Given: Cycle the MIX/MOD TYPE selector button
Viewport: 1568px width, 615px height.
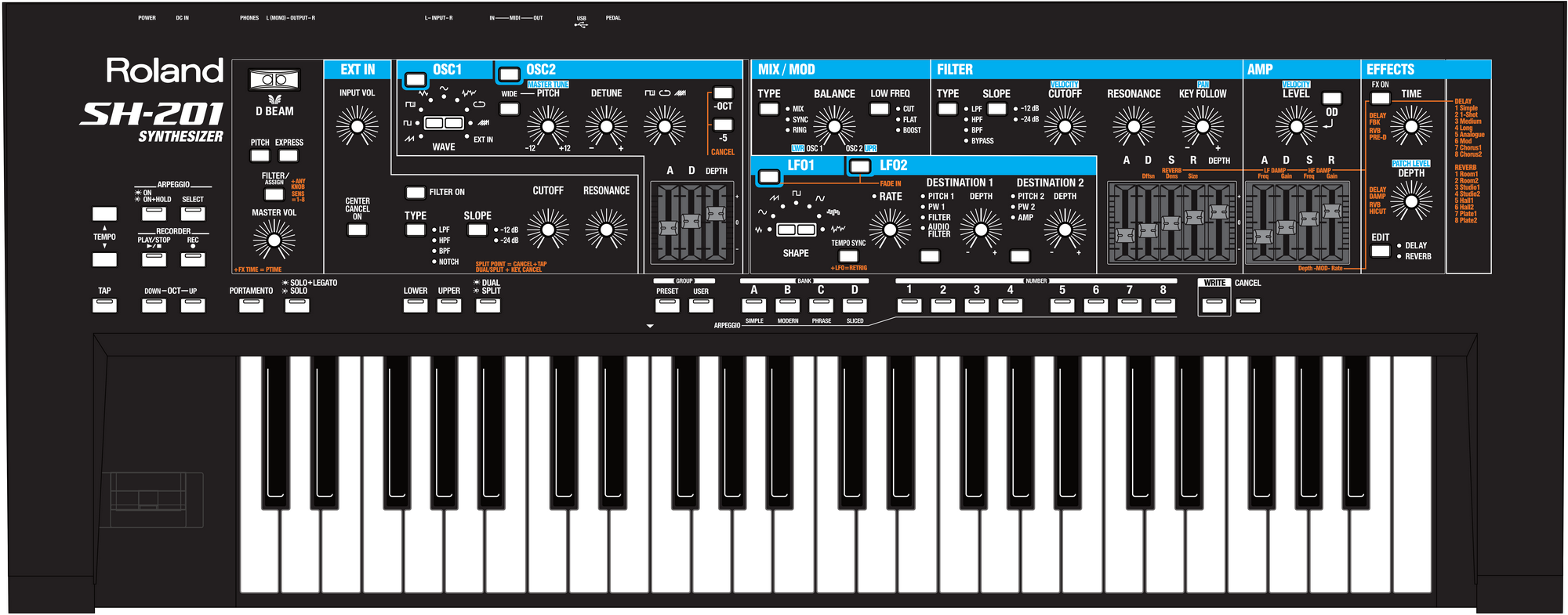Looking at the screenshot, I should [769, 109].
